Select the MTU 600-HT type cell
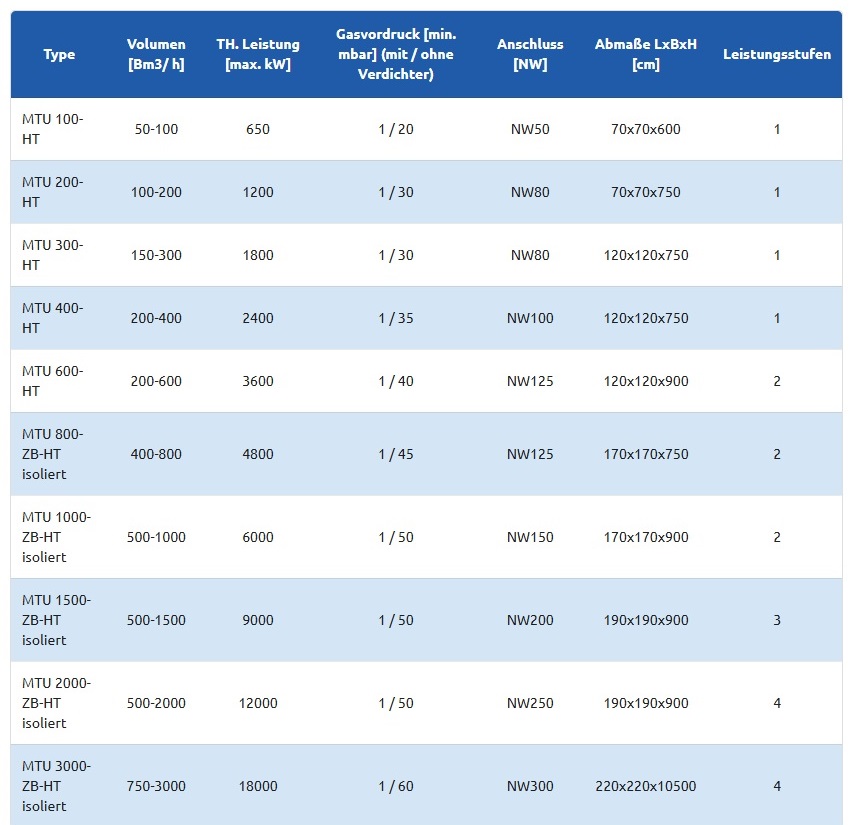This screenshot has width=850, height=825. [53, 381]
